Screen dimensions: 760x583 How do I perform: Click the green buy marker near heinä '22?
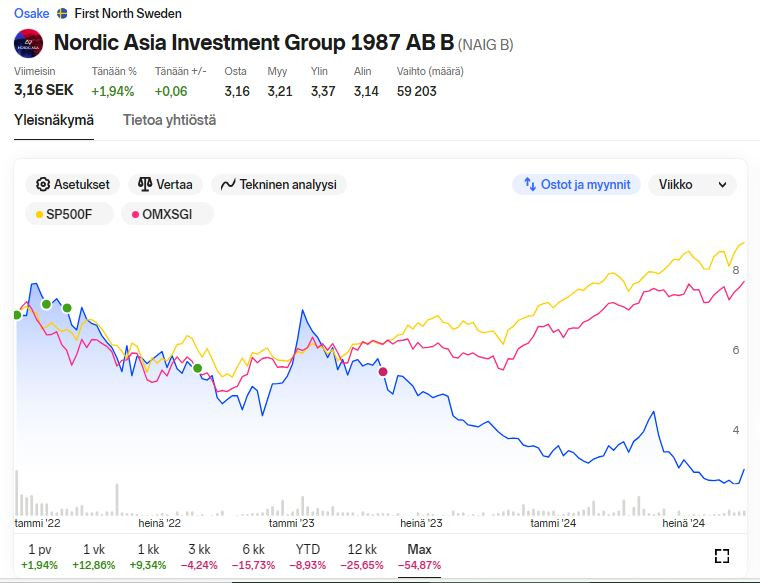(197, 368)
